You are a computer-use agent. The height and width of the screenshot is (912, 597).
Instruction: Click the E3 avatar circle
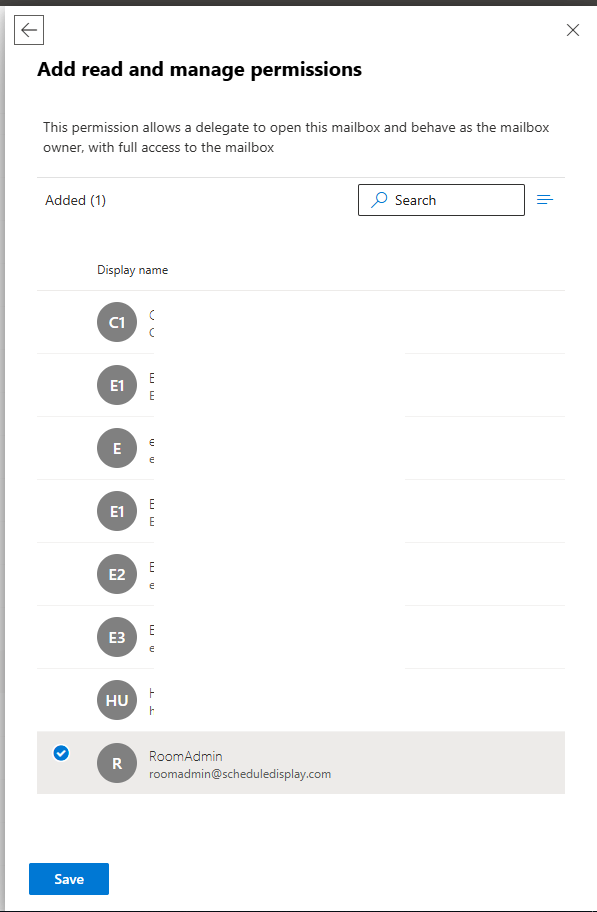coord(117,637)
